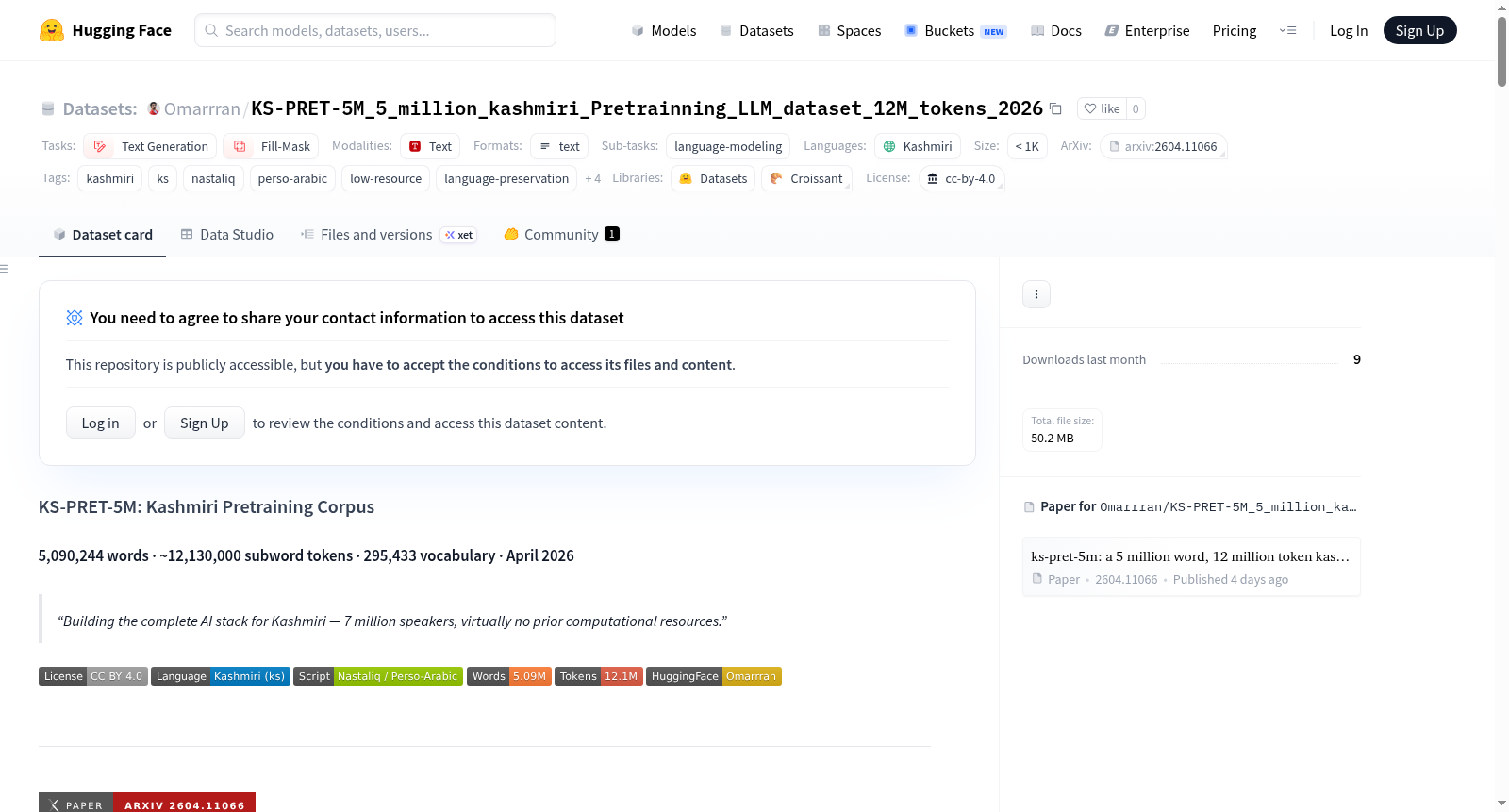This screenshot has width=1509, height=812.
Task: Click the nastaliq tag
Action: pos(213,178)
